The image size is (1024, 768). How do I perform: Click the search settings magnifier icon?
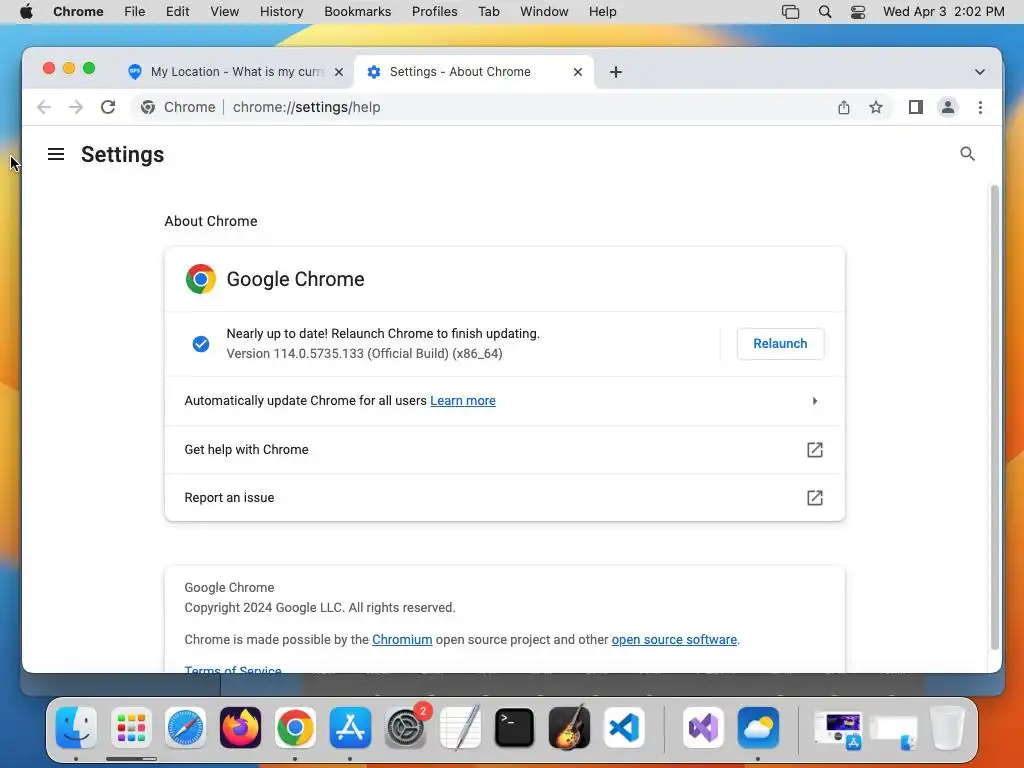(967, 154)
